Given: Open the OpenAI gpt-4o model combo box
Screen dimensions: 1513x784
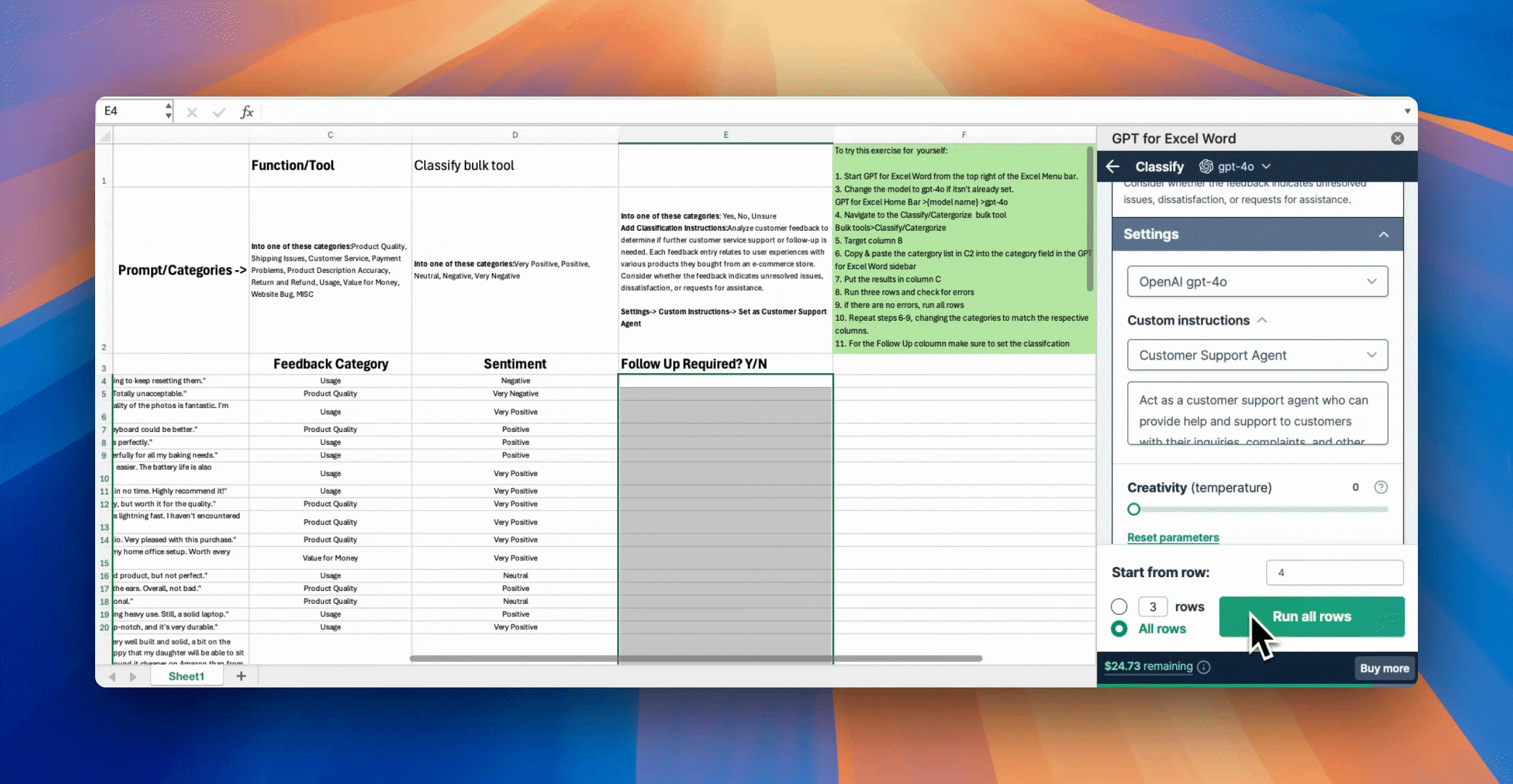Looking at the screenshot, I should tap(1257, 282).
